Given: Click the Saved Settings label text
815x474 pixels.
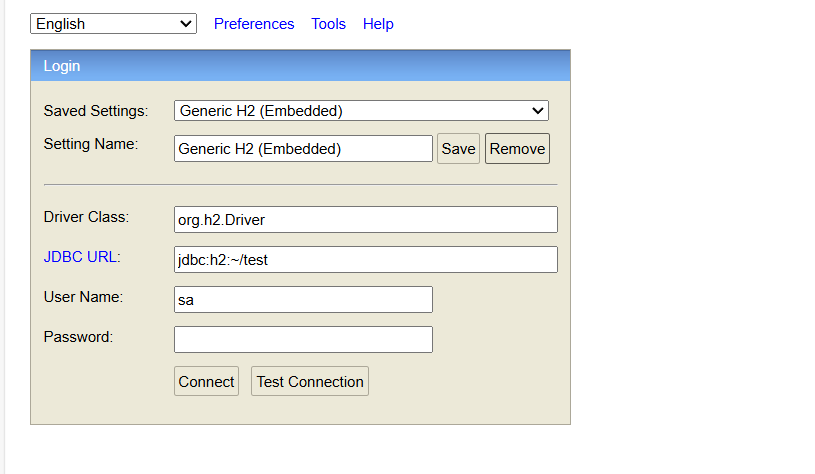Looking at the screenshot, I should [96, 111].
